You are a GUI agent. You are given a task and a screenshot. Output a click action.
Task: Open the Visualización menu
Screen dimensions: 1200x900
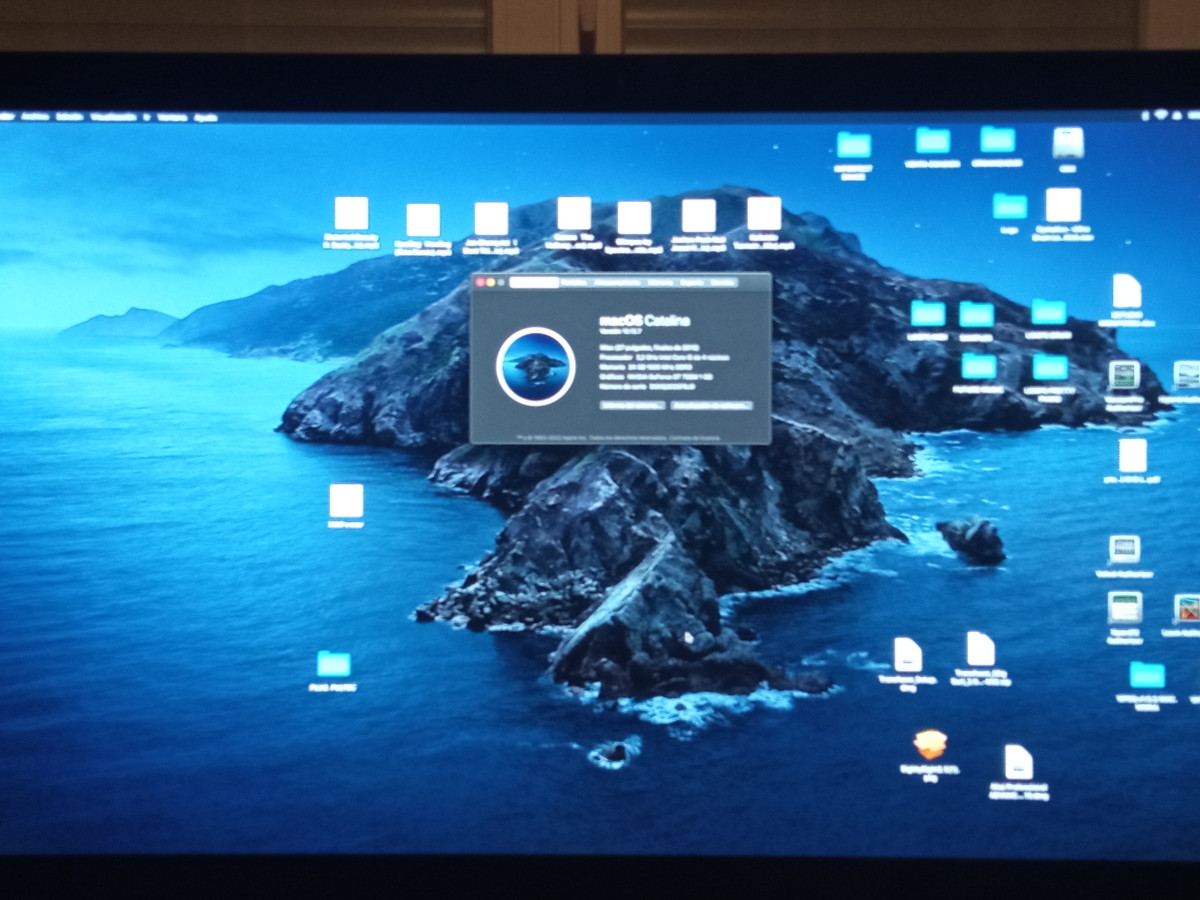click(x=113, y=117)
